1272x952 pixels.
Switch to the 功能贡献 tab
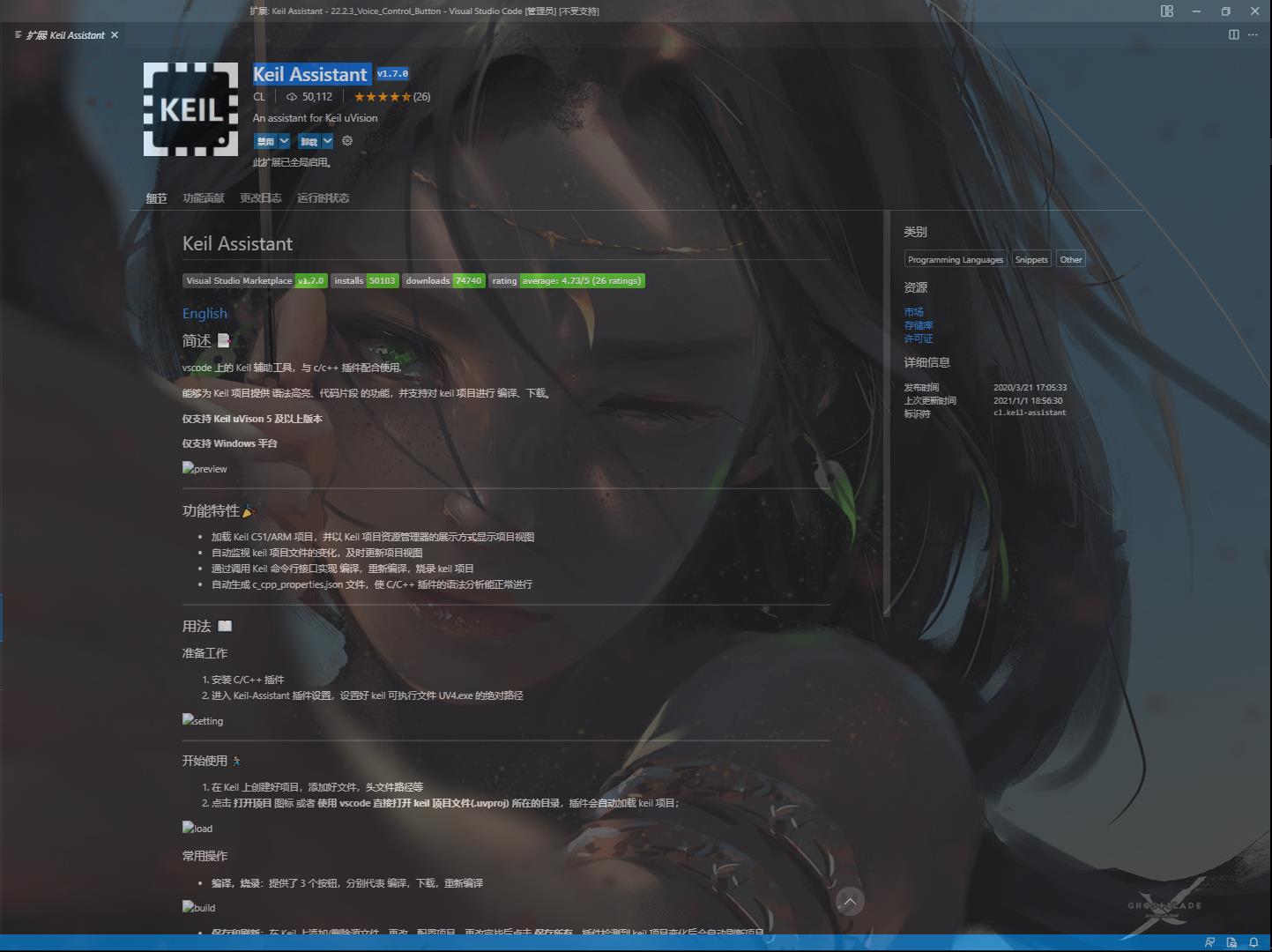204,198
